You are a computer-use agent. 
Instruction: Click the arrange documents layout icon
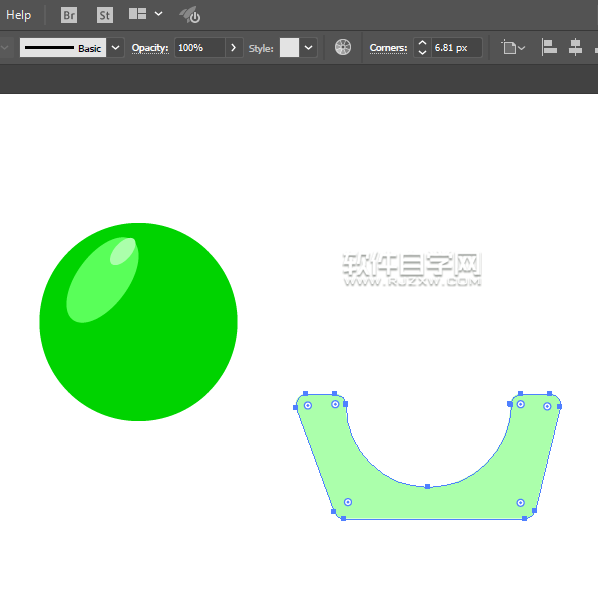click(137, 14)
